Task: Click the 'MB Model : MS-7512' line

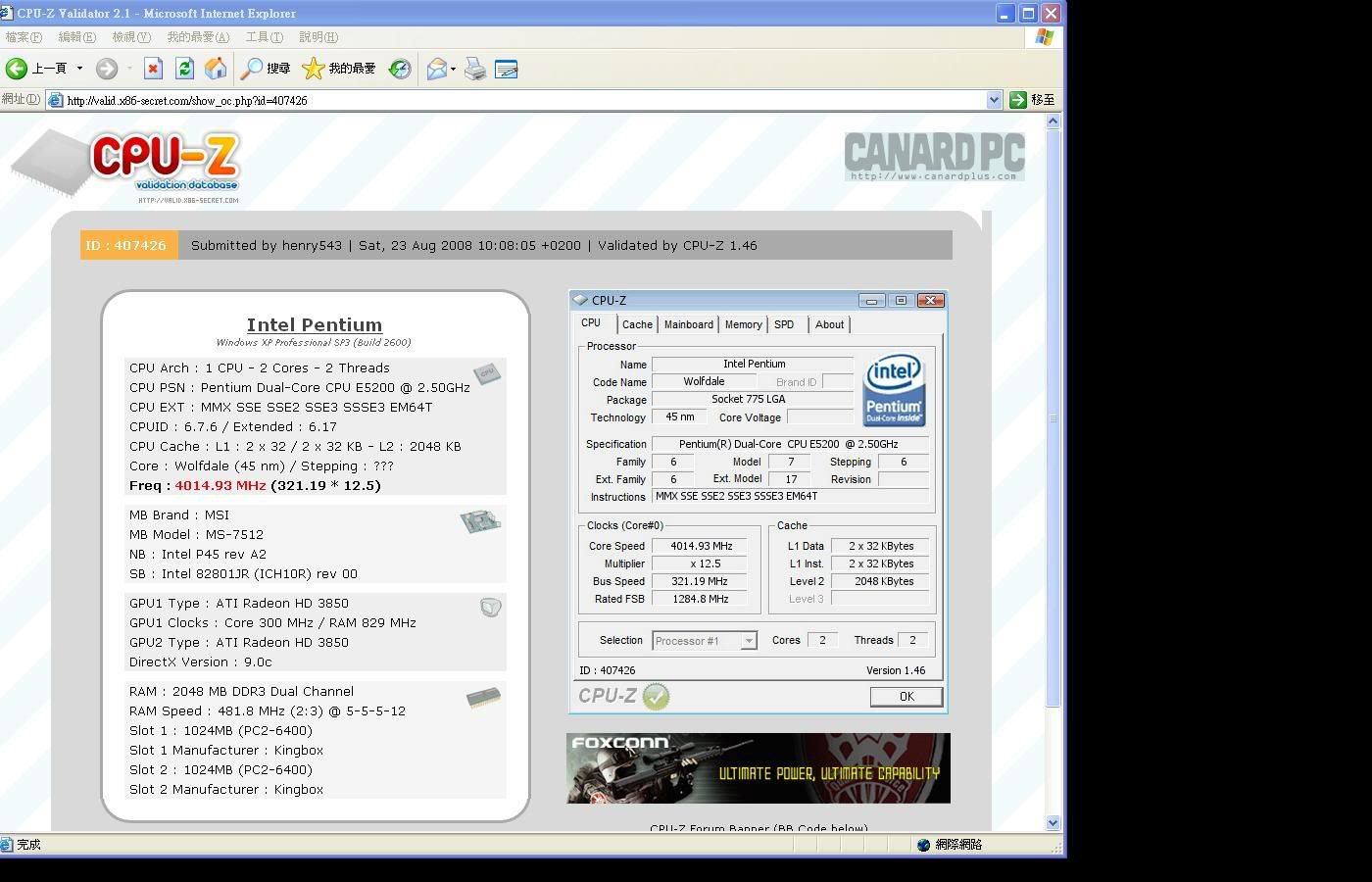Action: click(196, 534)
